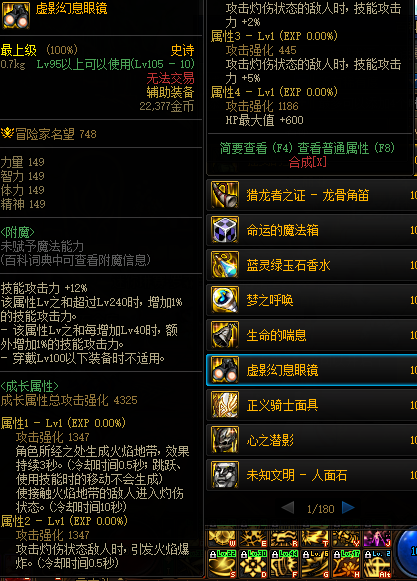This screenshot has height=581, width=417.
Task: Click 简要查看 (F4) brief view text
Action: tap(254, 148)
